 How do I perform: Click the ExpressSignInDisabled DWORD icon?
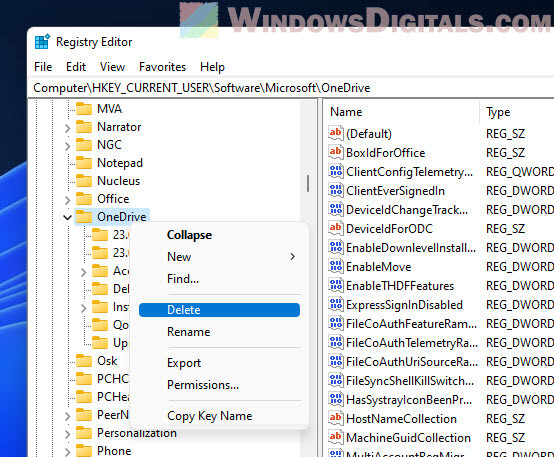click(336, 305)
